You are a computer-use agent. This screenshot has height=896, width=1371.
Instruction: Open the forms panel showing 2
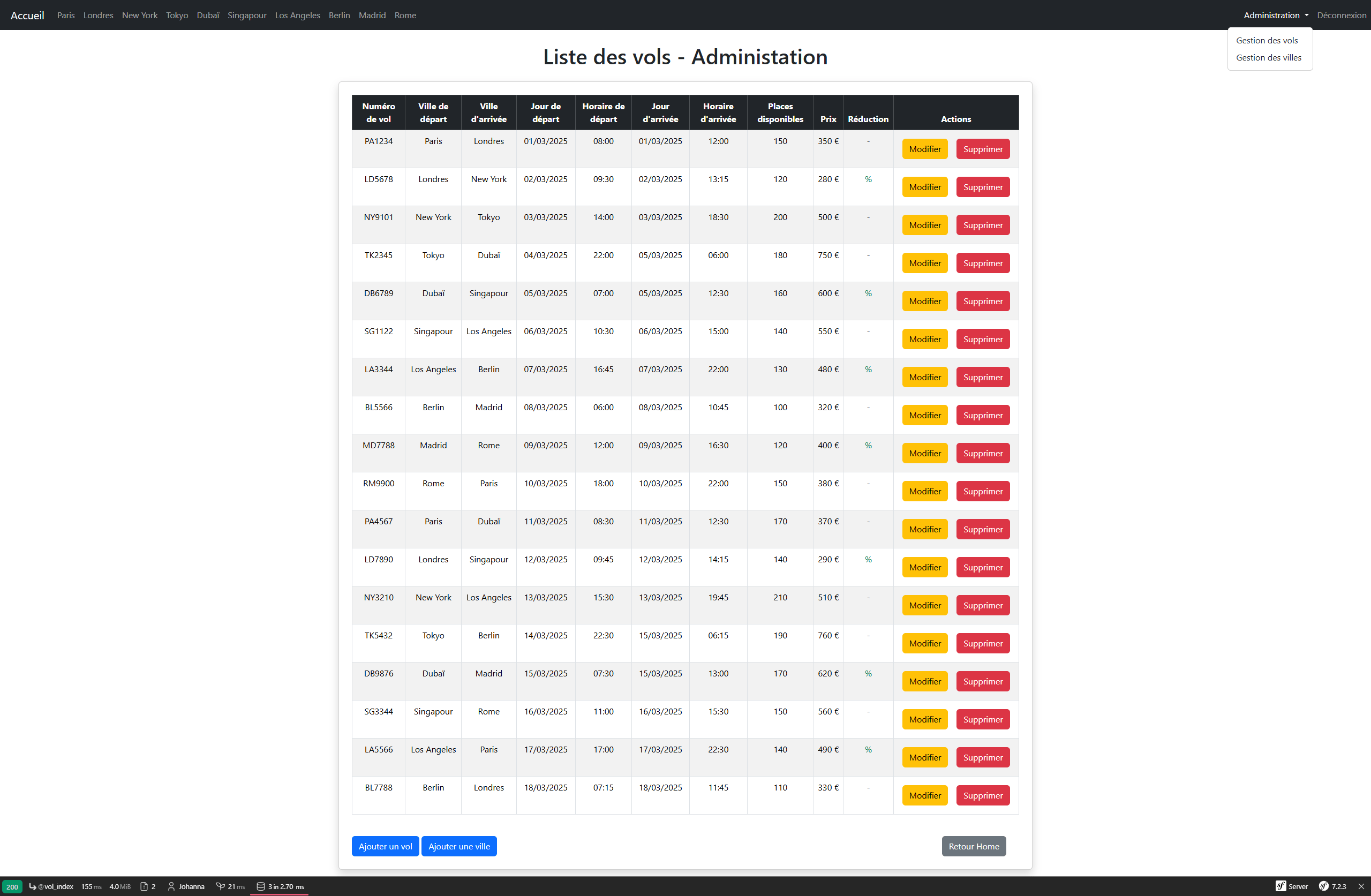147,886
